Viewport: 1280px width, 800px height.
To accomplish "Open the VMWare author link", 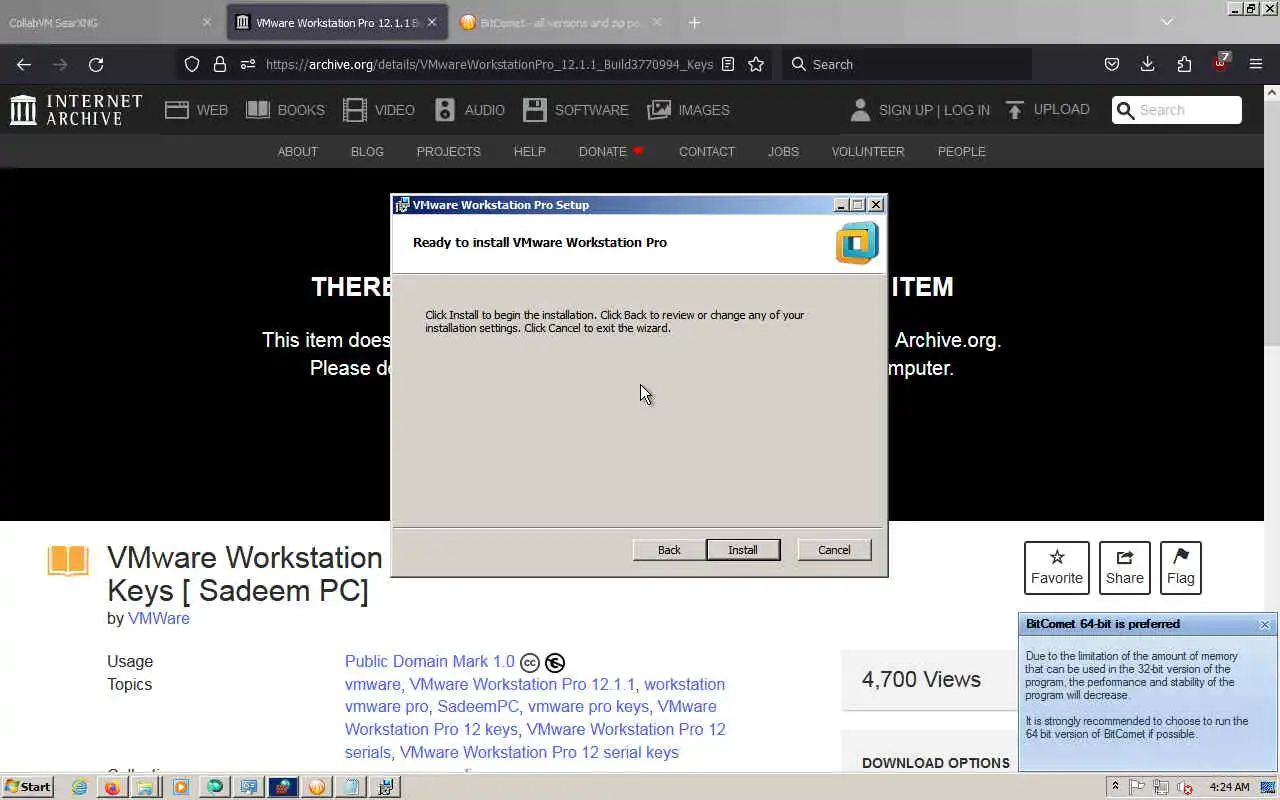I will 158,618.
